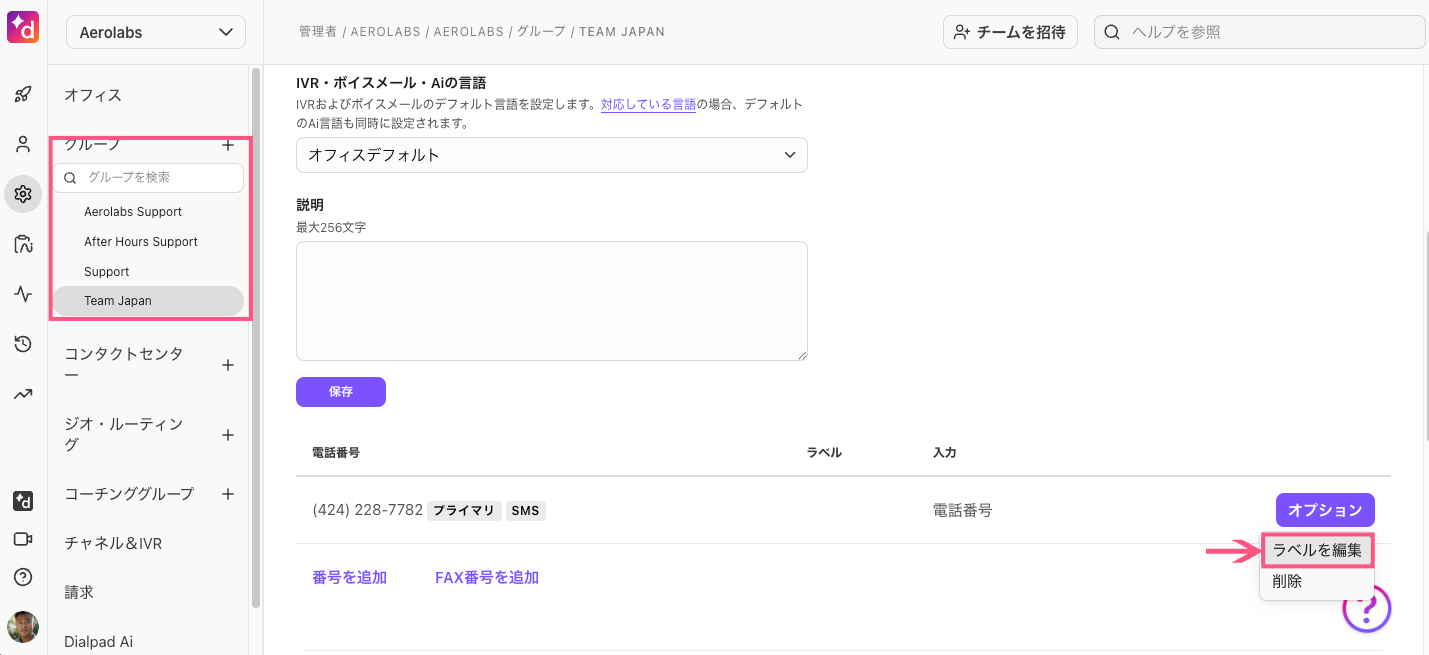The image size is (1429, 655).
Task: Add a new group with plus icon
Action: 227,145
